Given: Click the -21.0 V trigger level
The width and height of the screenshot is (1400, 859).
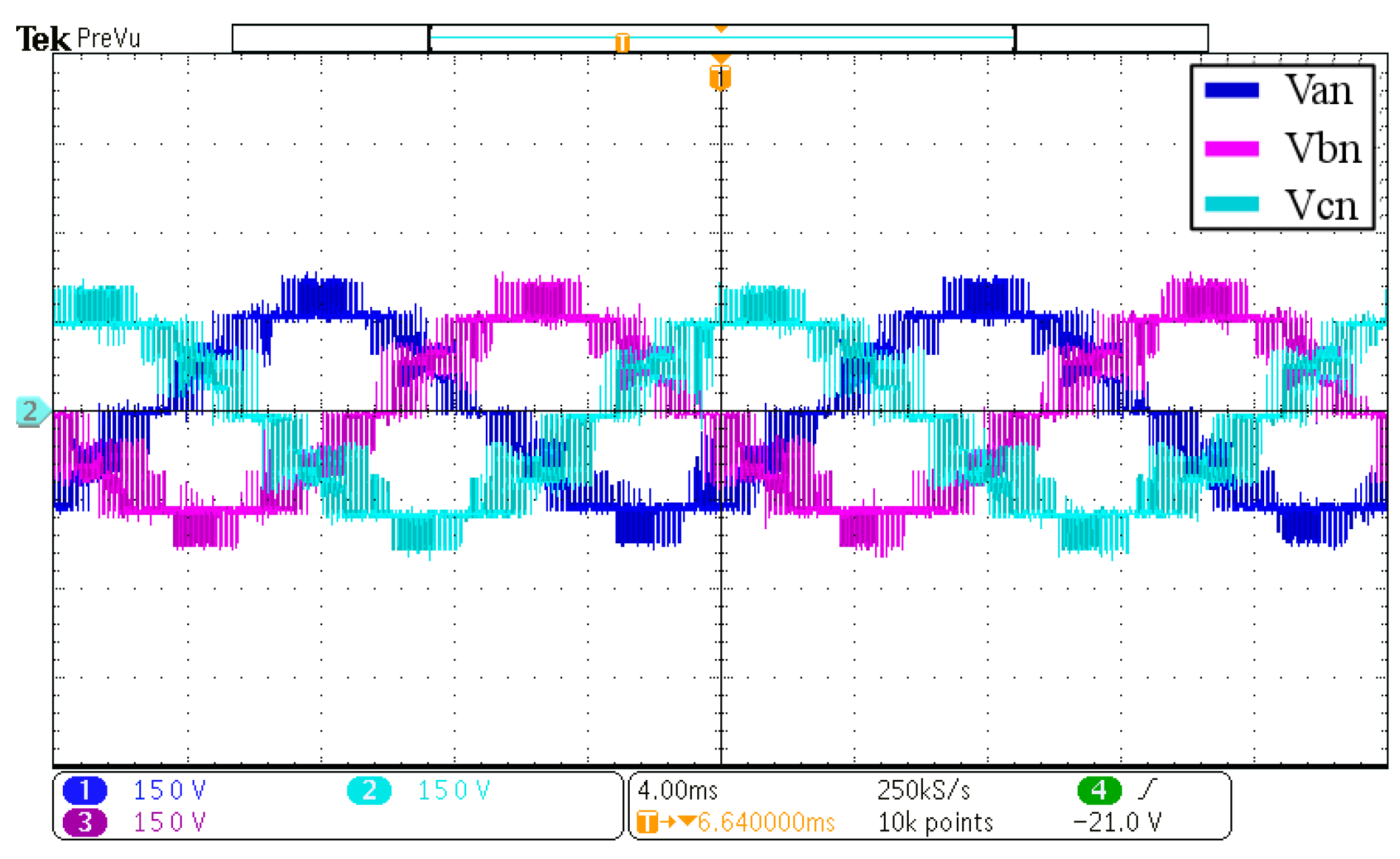Looking at the screenshot, I should pyautogui.click(x=1117, y=822).
